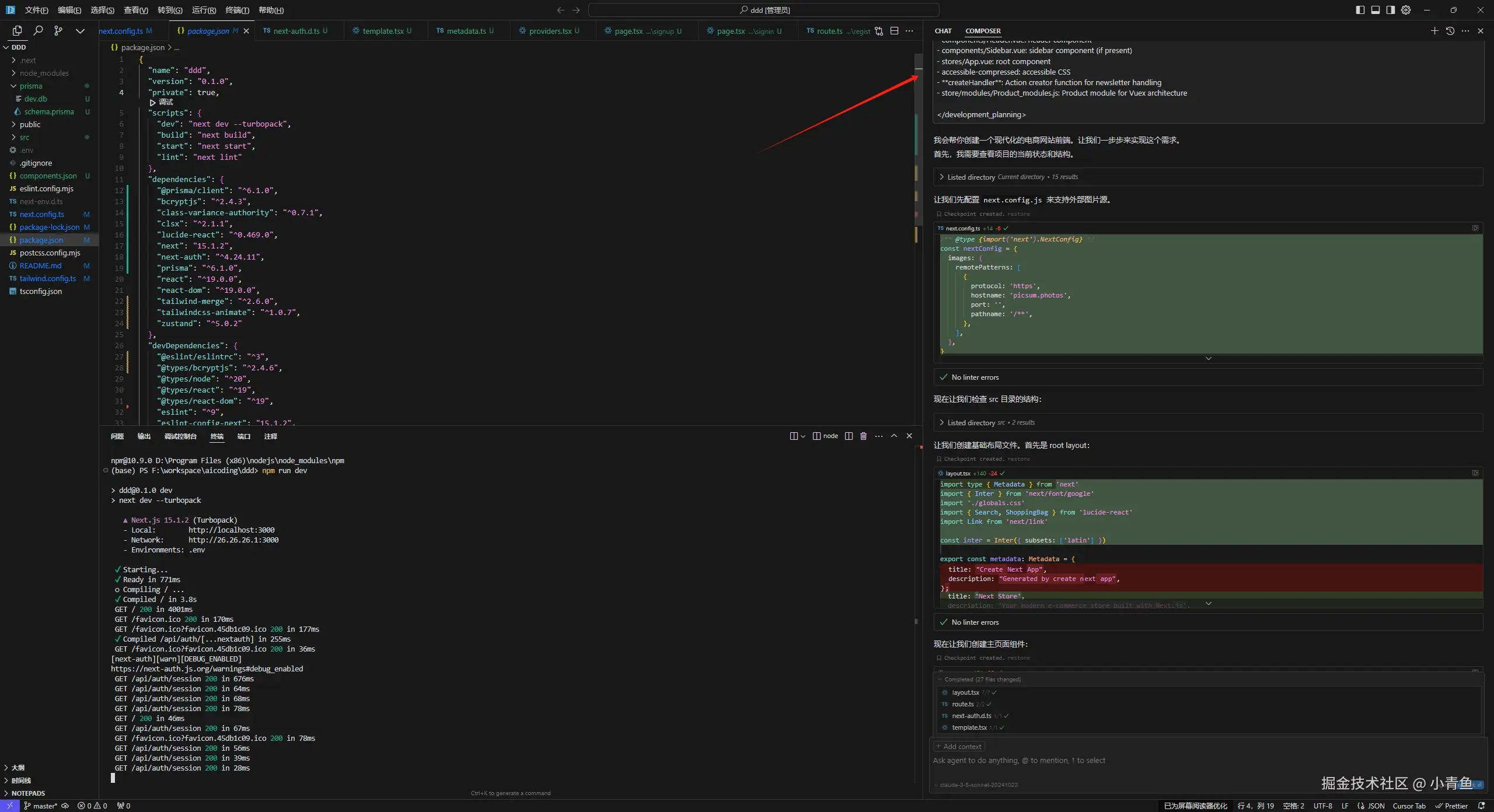Kill terminal with the trash icon

pyautogui.click(x=864, y=436)
